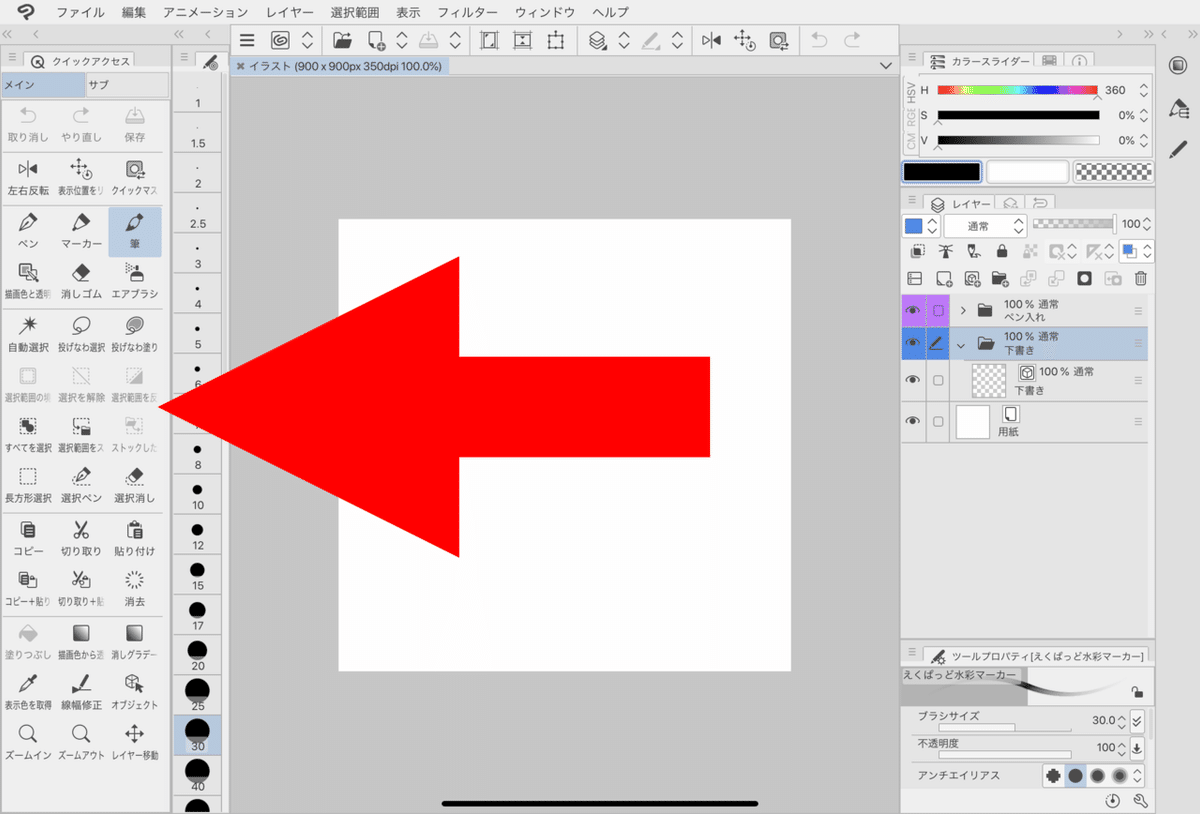Select the 線幅修正 line width tool
Viewport: 1200px width, 814px height.
(x=81, y=691)
